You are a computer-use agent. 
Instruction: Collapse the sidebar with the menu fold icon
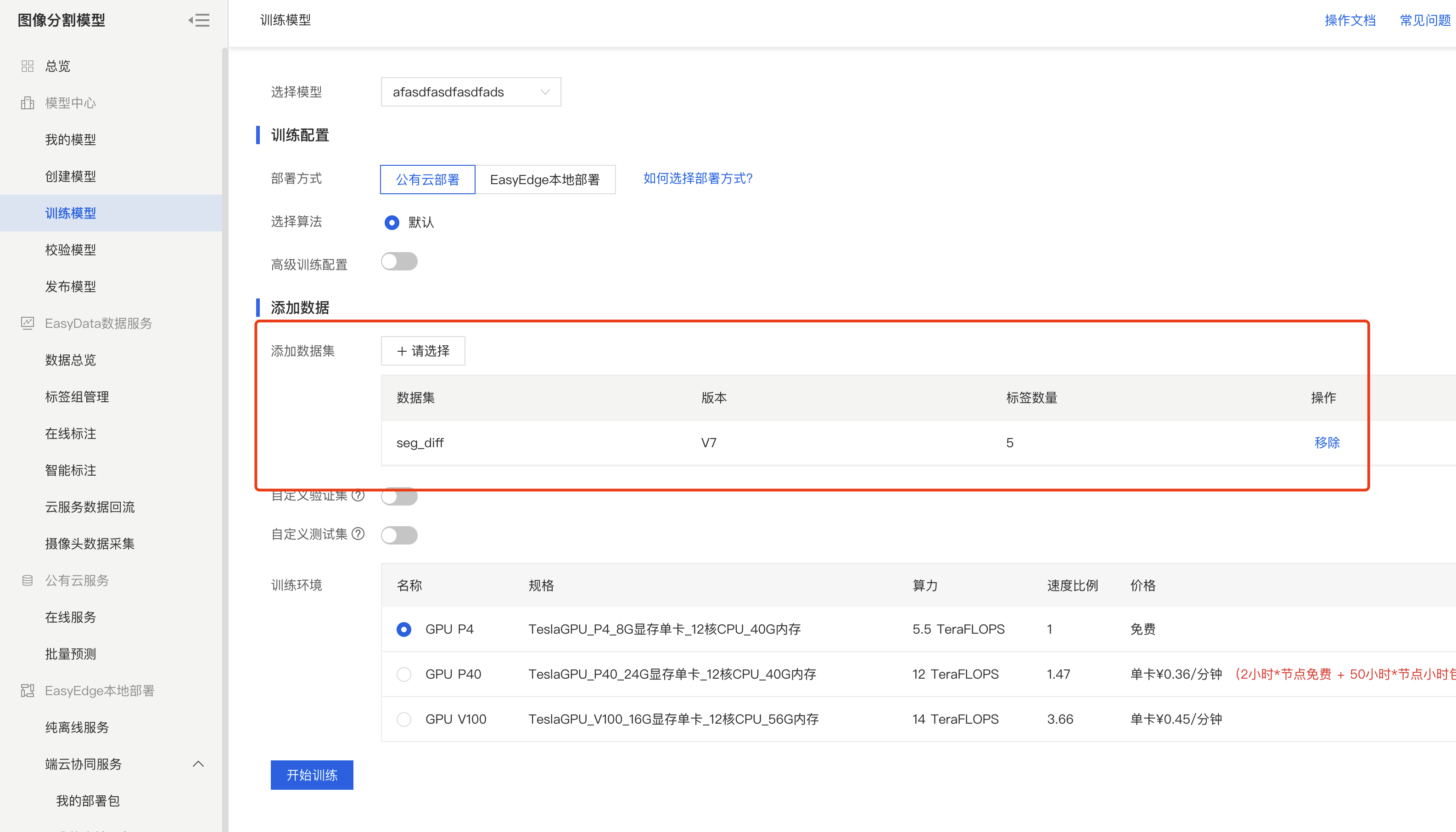pyautogui.click(x=199, y=21)
